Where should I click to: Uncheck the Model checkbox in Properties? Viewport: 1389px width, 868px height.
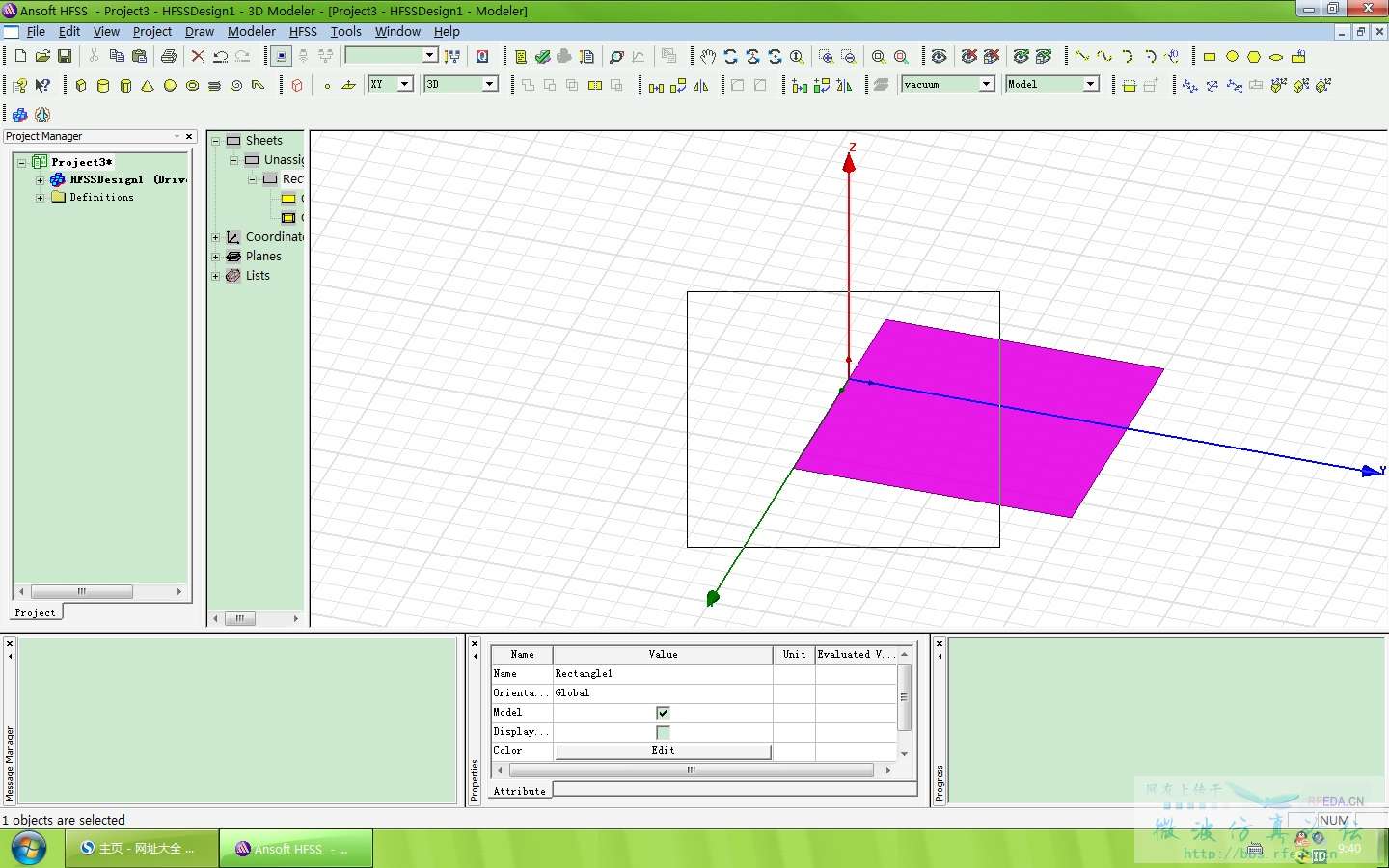pyautogui.click(x=663, y=713)
